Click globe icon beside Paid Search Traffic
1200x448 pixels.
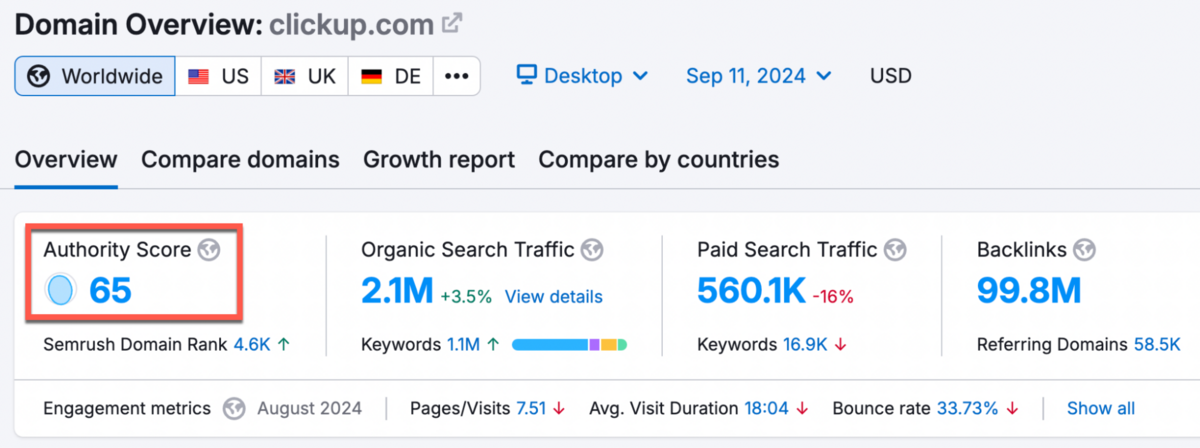(895, 250)
